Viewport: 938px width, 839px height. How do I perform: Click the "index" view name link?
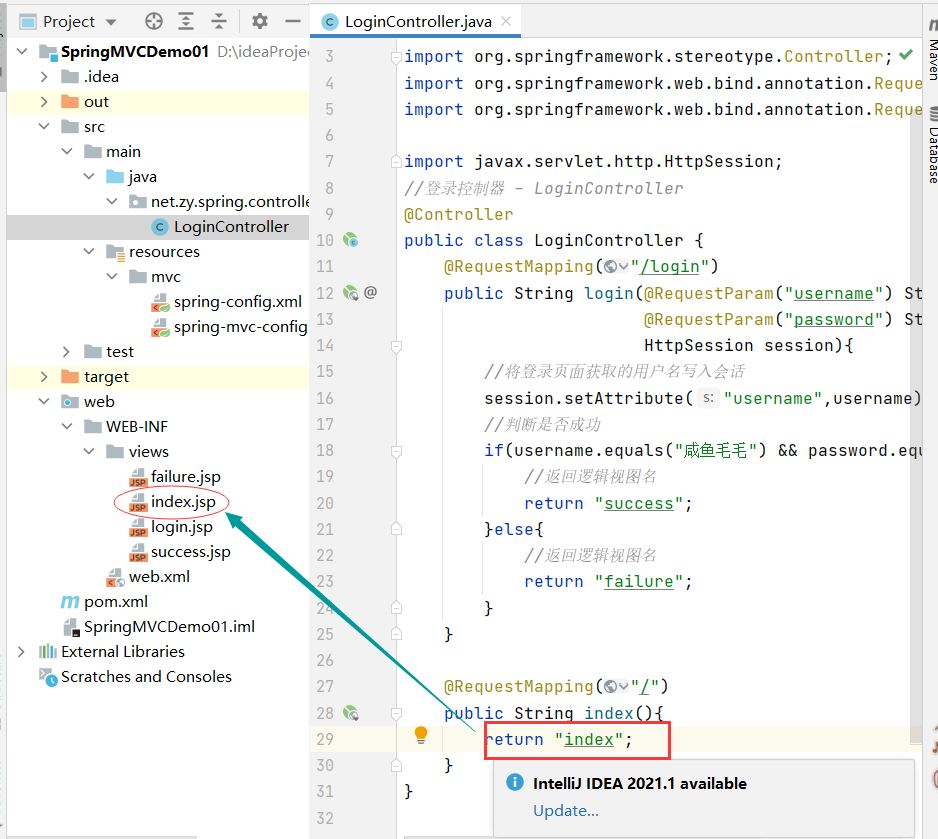589,740
